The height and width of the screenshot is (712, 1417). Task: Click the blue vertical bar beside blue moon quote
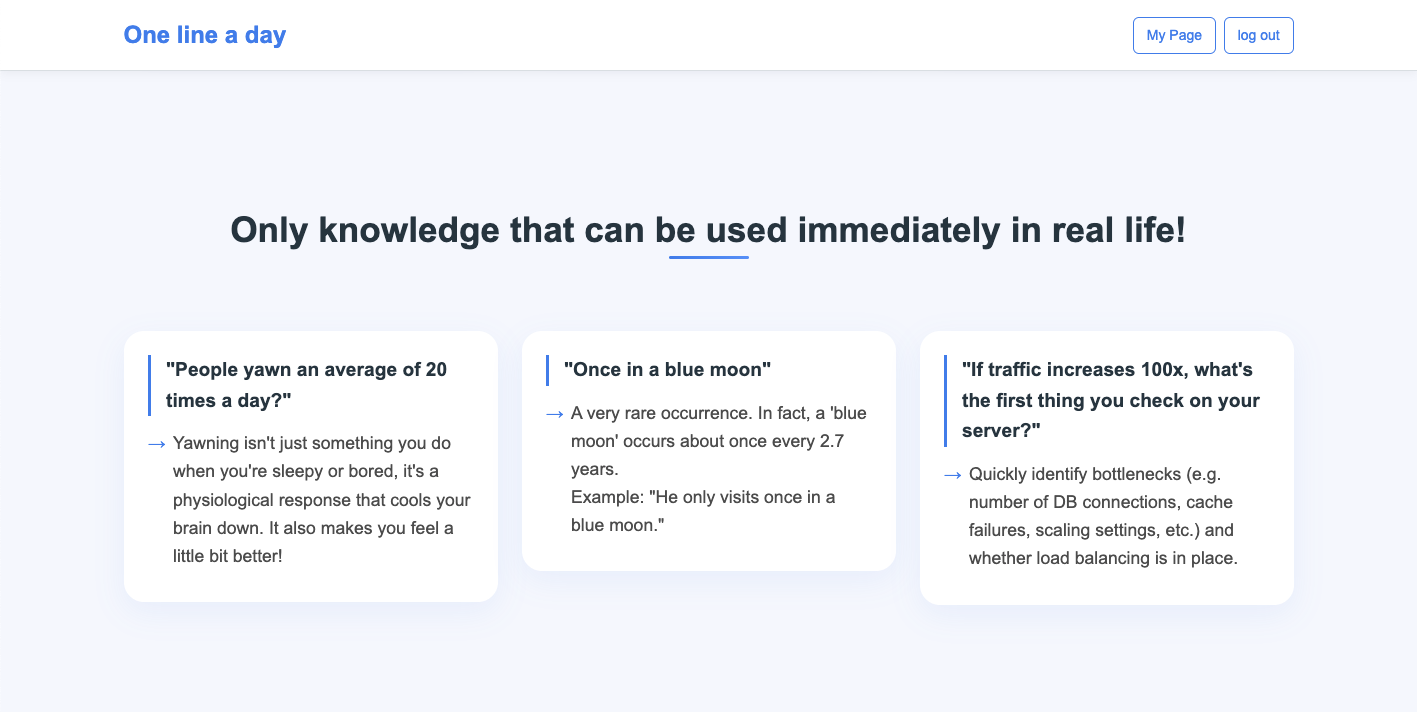(x=547, y=370)
